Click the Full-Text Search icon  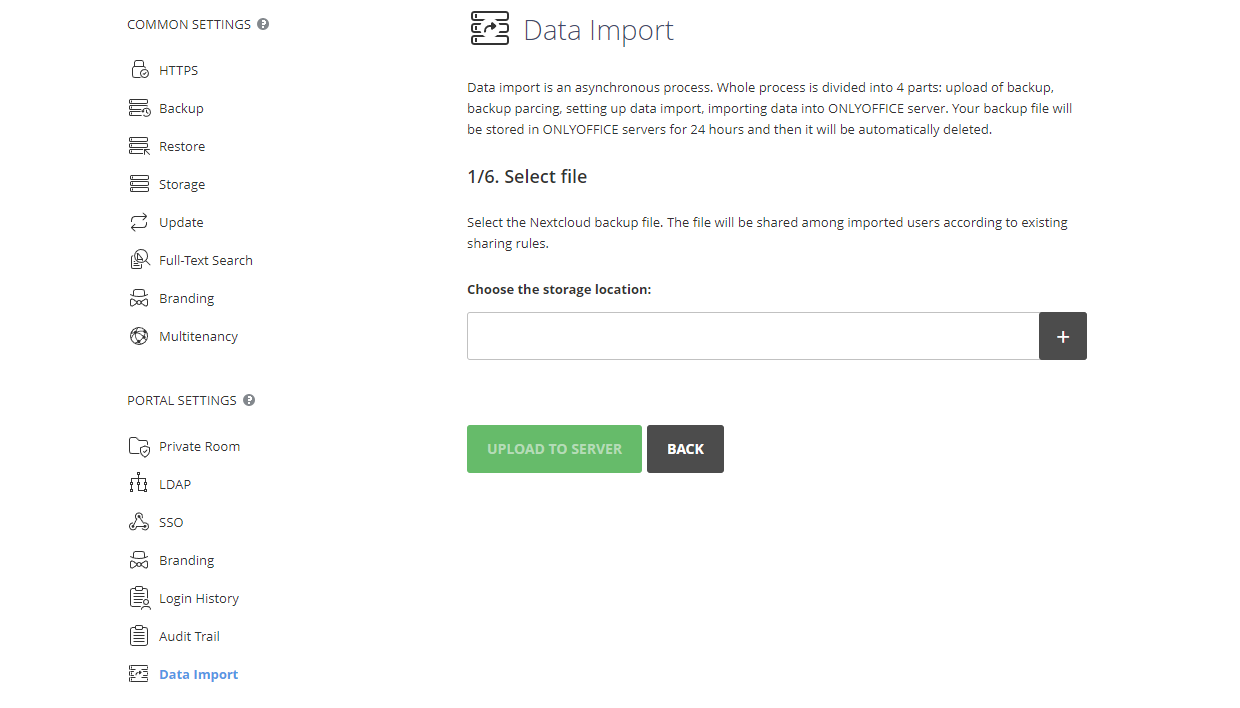(139, 260)
